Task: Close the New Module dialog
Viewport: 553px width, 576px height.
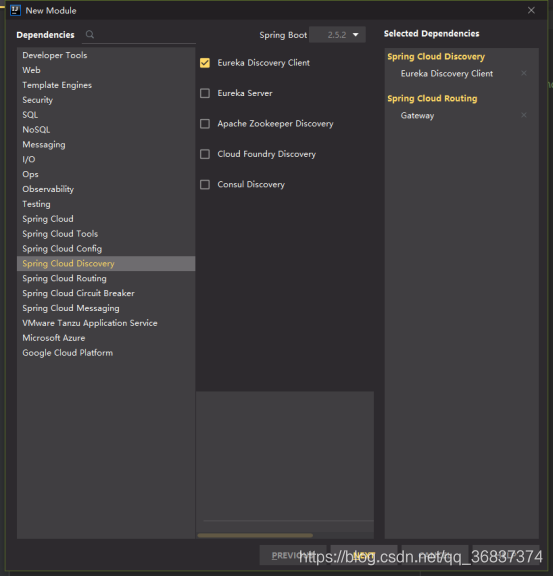Action: tap(531, 10)
